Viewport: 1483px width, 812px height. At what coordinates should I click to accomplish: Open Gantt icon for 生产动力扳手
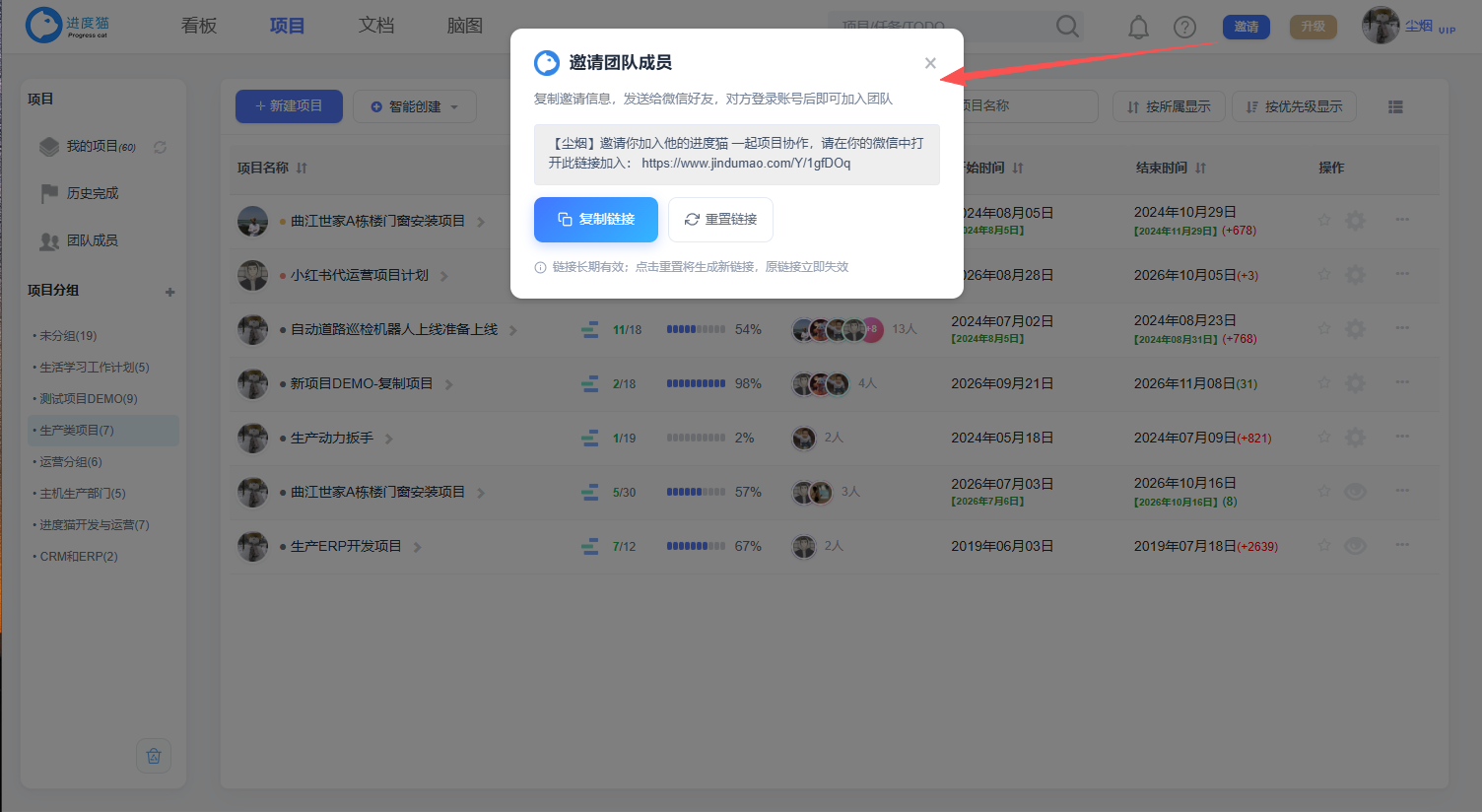click(x=589, y=438)
